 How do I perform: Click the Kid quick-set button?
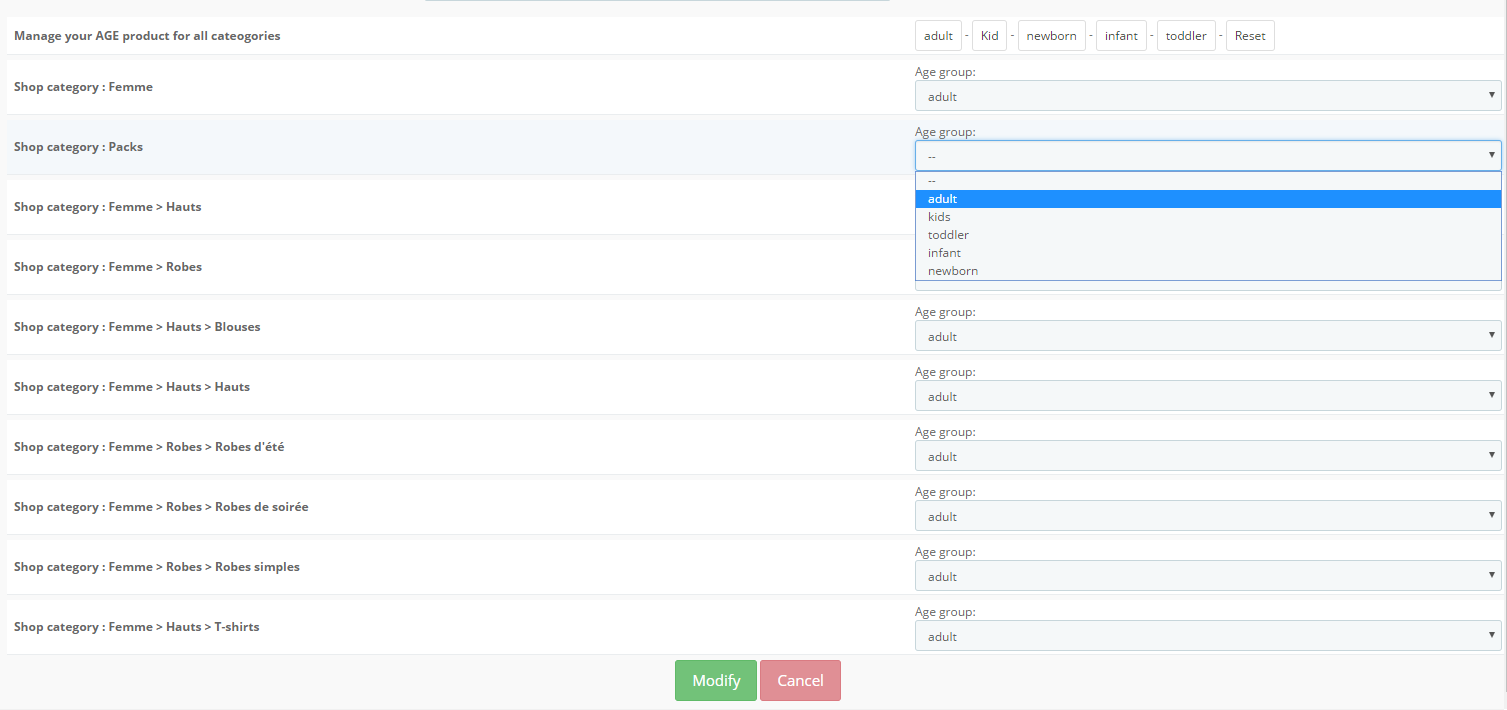point(989,36)
